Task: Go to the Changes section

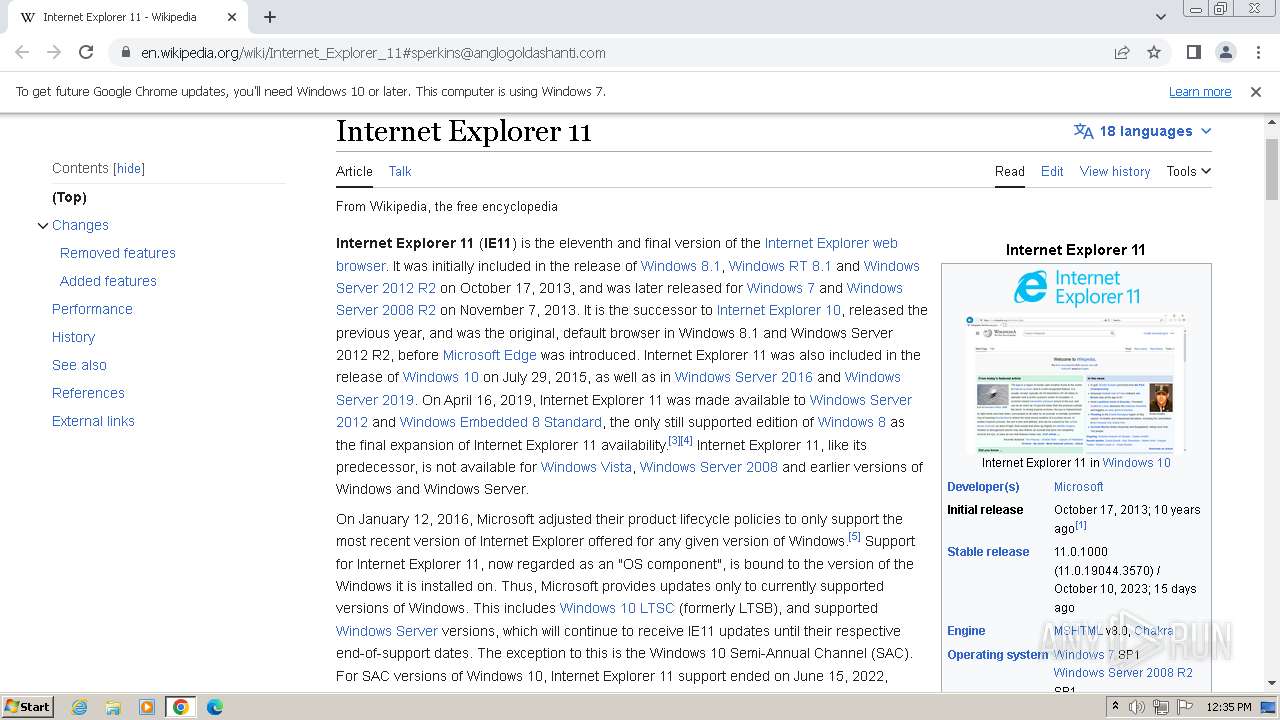Action: tap(80, 225)
